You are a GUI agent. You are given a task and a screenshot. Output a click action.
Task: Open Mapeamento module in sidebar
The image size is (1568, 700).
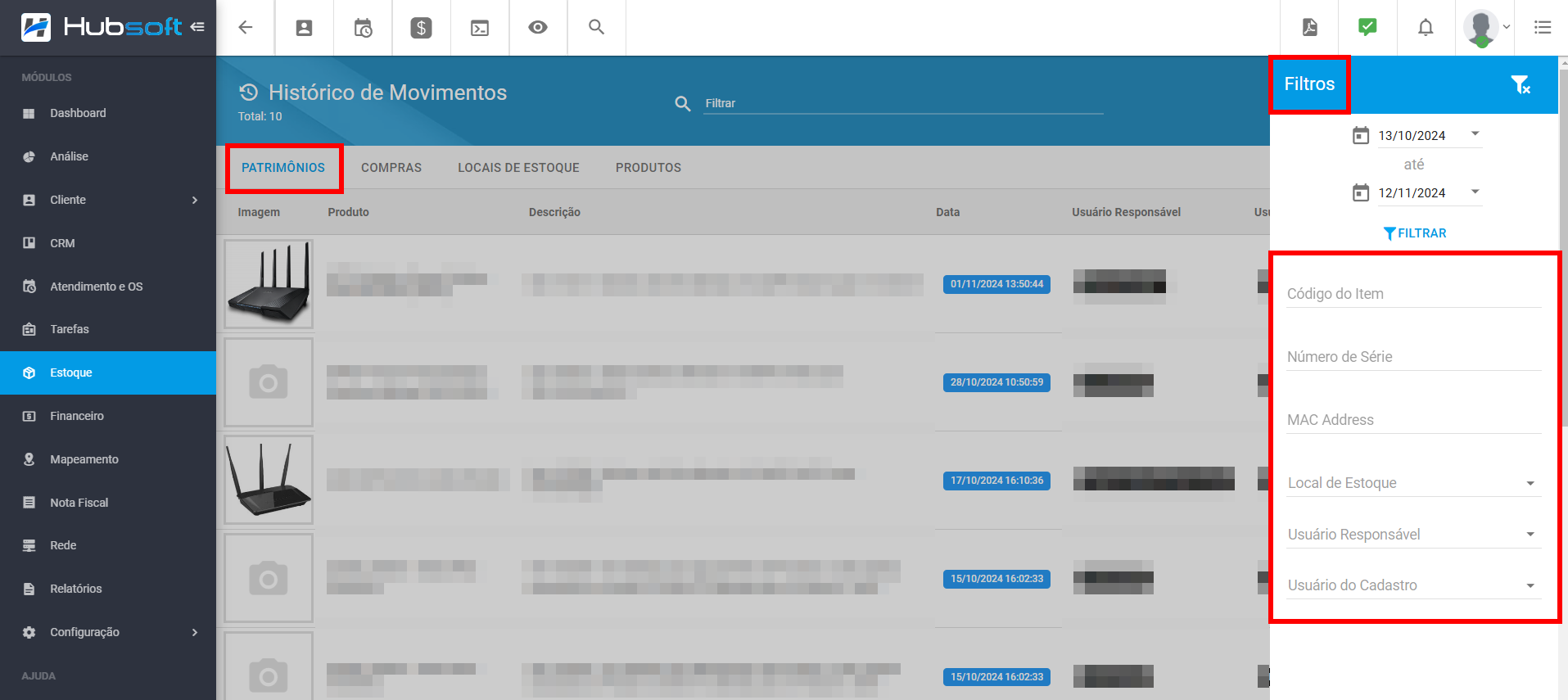point(108,459)
